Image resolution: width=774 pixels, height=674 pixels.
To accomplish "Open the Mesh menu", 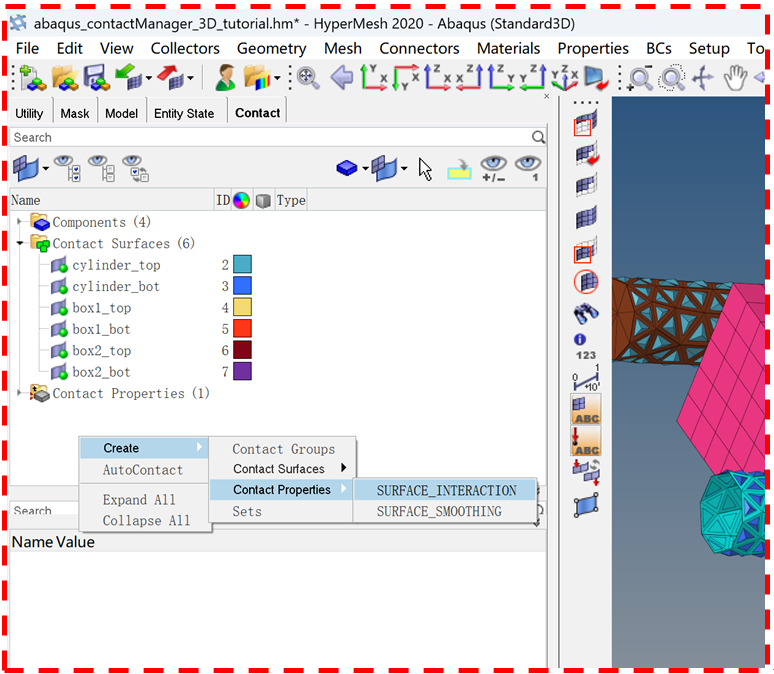I will point(343,48).
